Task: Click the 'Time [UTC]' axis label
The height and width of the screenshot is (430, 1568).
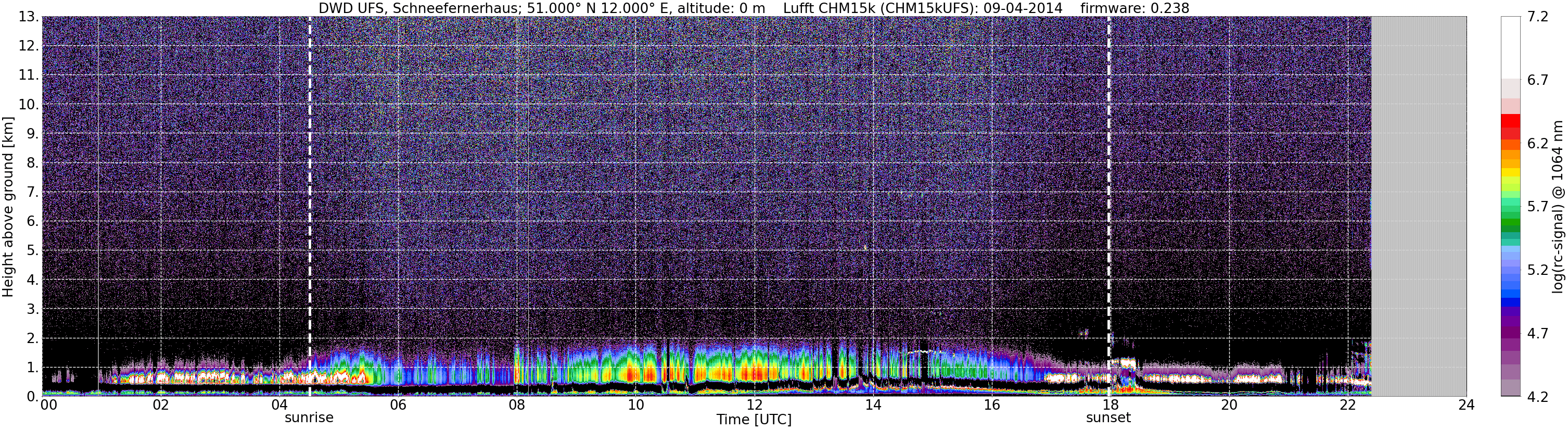Action: coord(754,420)
